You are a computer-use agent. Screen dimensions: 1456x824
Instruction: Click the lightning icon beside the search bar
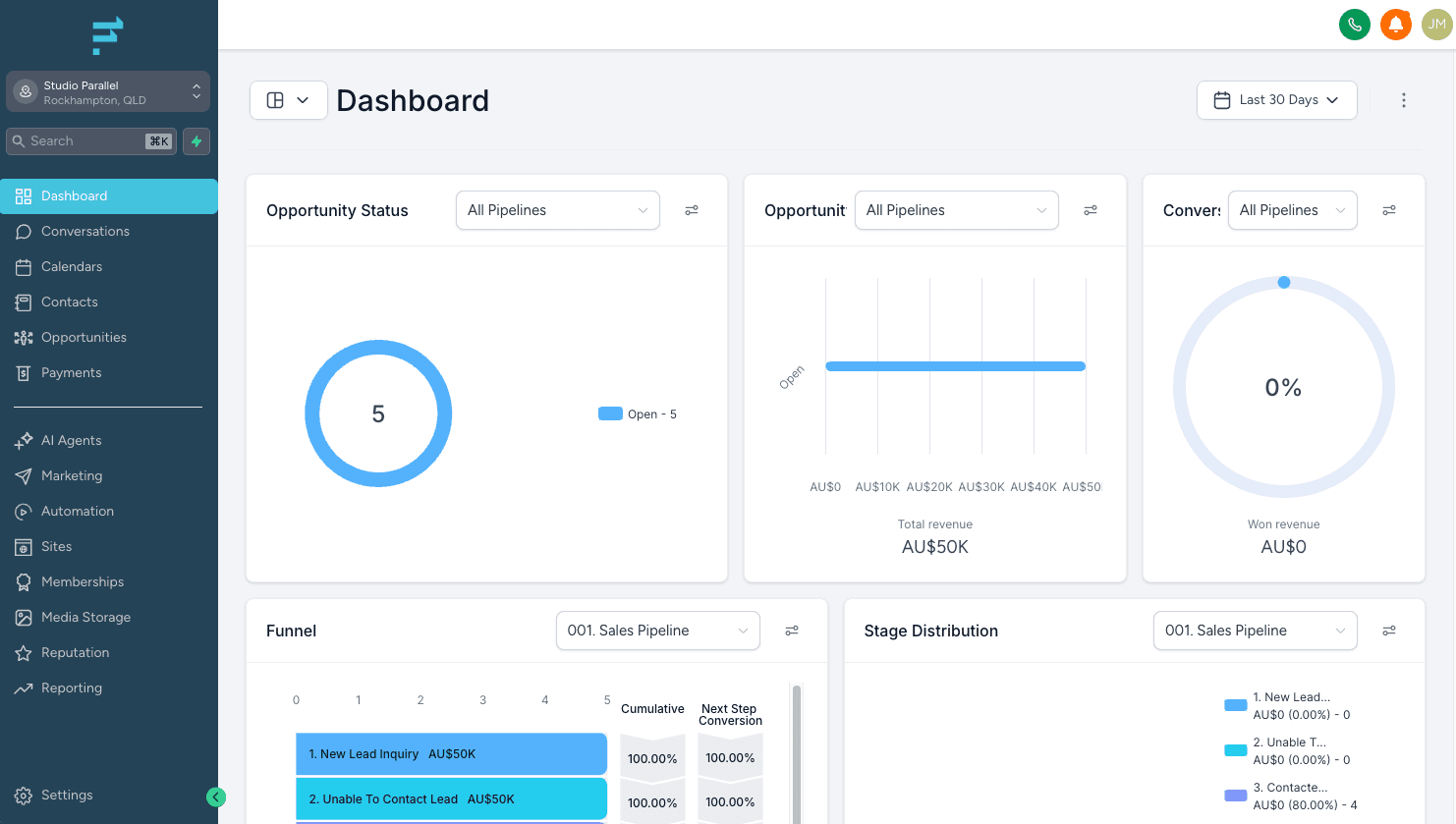click(196, 140)
